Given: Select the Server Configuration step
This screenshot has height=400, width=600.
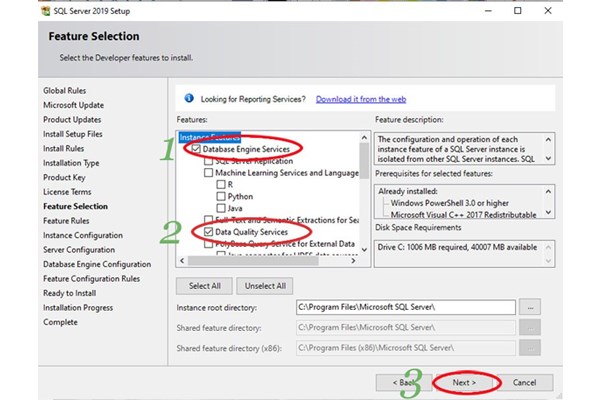Looking at the screenshot, I should coord(79,250).
